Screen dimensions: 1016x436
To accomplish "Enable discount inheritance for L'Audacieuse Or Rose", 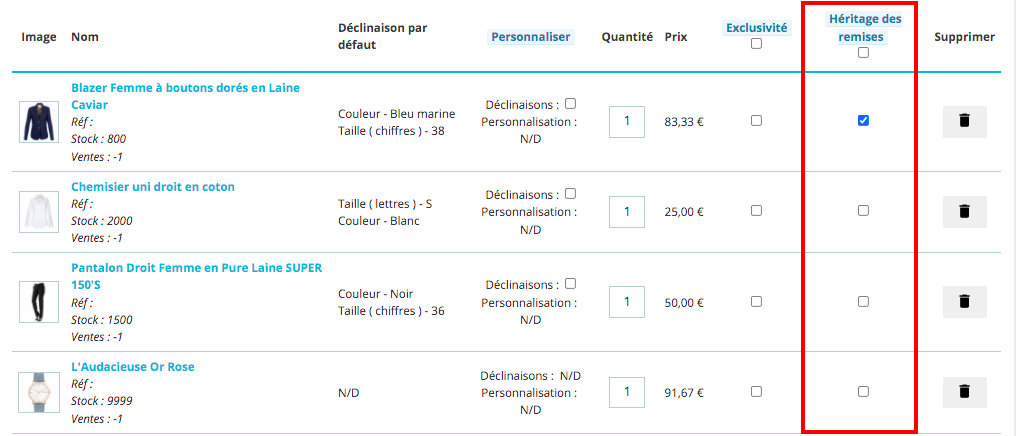I will click(x=863, y=391).
